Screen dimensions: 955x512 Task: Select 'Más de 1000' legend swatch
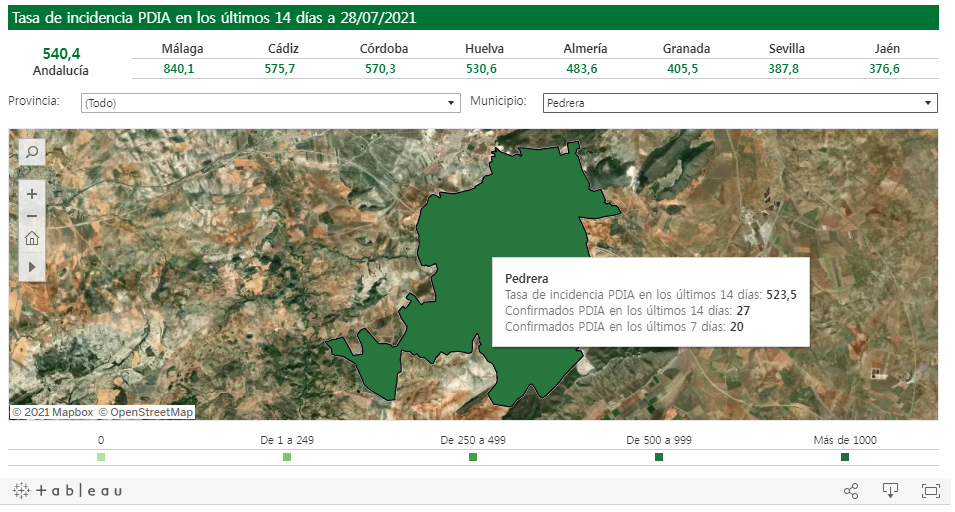(845, 457)
